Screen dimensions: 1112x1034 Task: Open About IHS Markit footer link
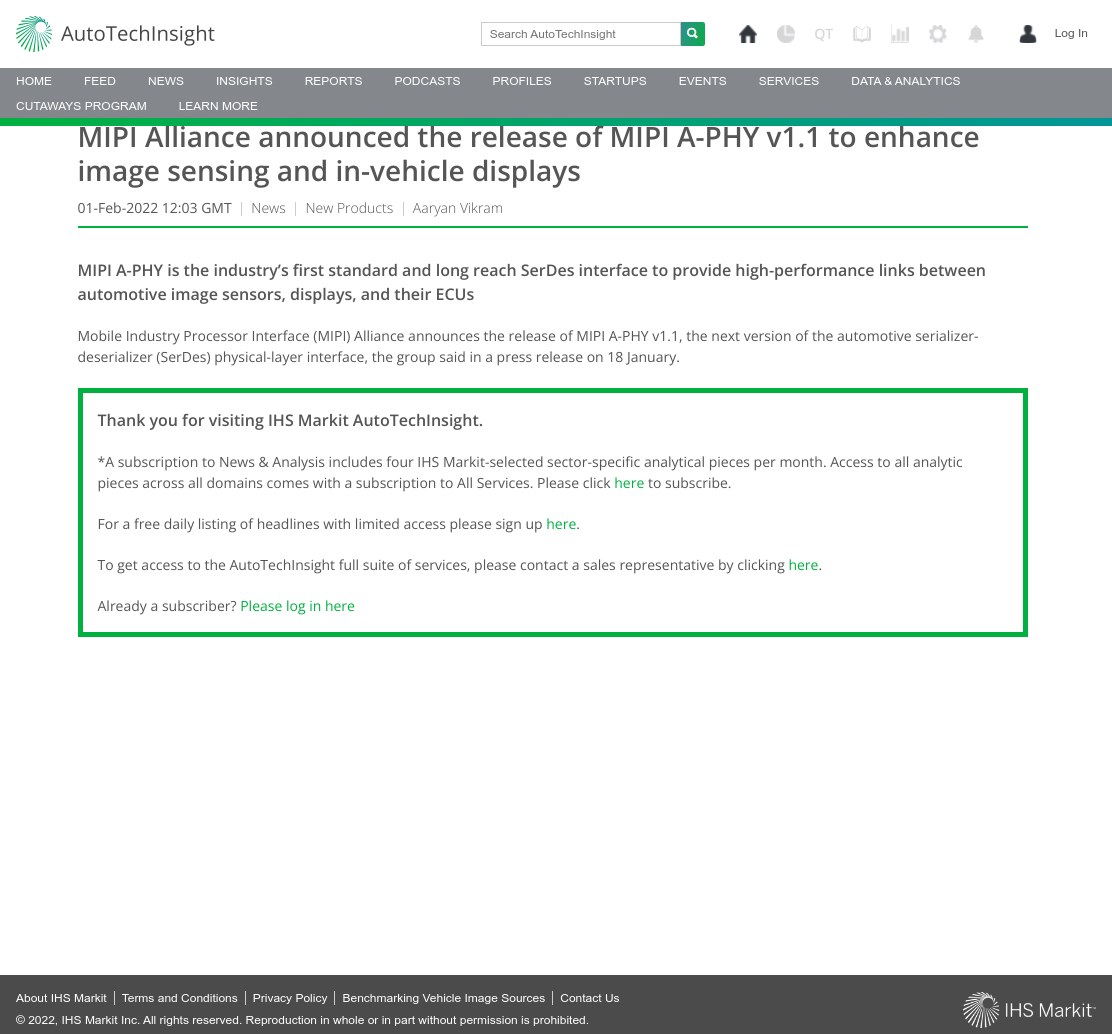click(61, 998)
